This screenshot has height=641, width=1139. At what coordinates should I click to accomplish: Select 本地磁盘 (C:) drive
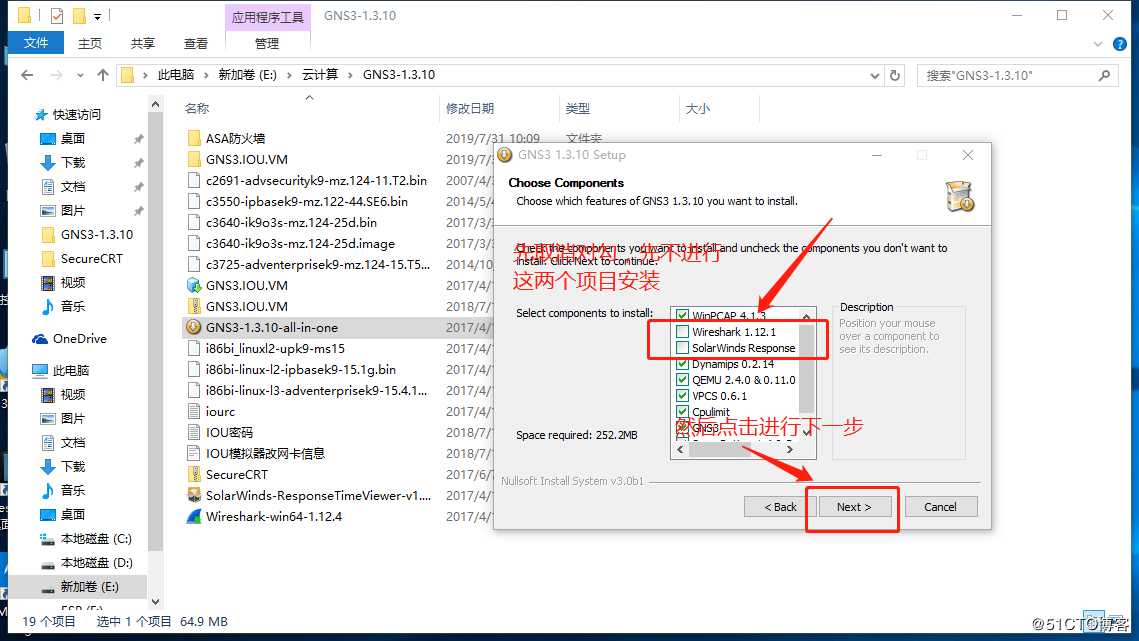point(96,539)
